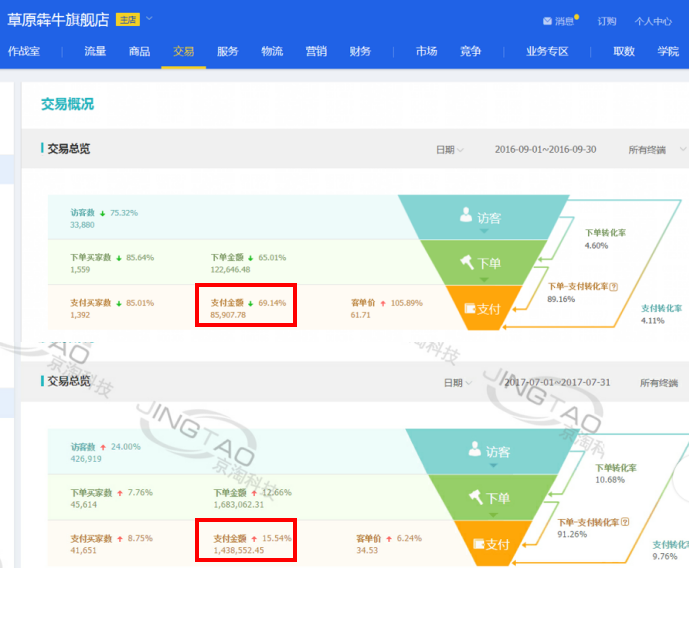Screen dimensions: 689x636
Task: Click the 订购 link in header
Action: (607, 21)
